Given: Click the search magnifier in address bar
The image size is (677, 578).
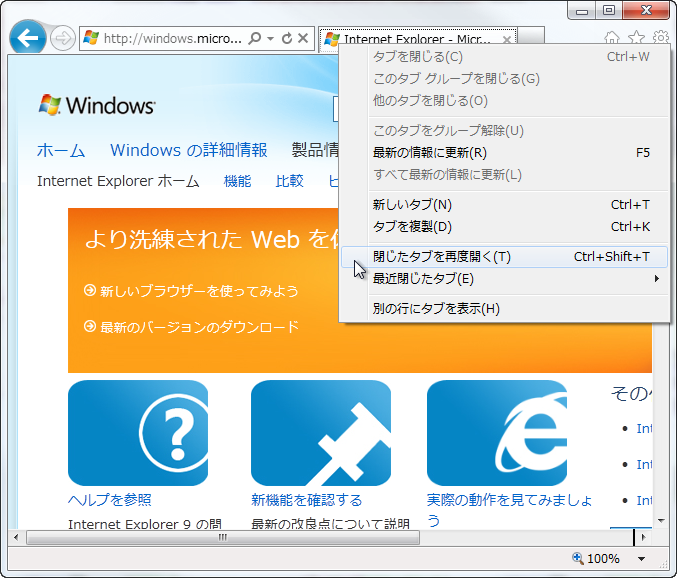Looking at the screenshot, I should tap(255, 39).
